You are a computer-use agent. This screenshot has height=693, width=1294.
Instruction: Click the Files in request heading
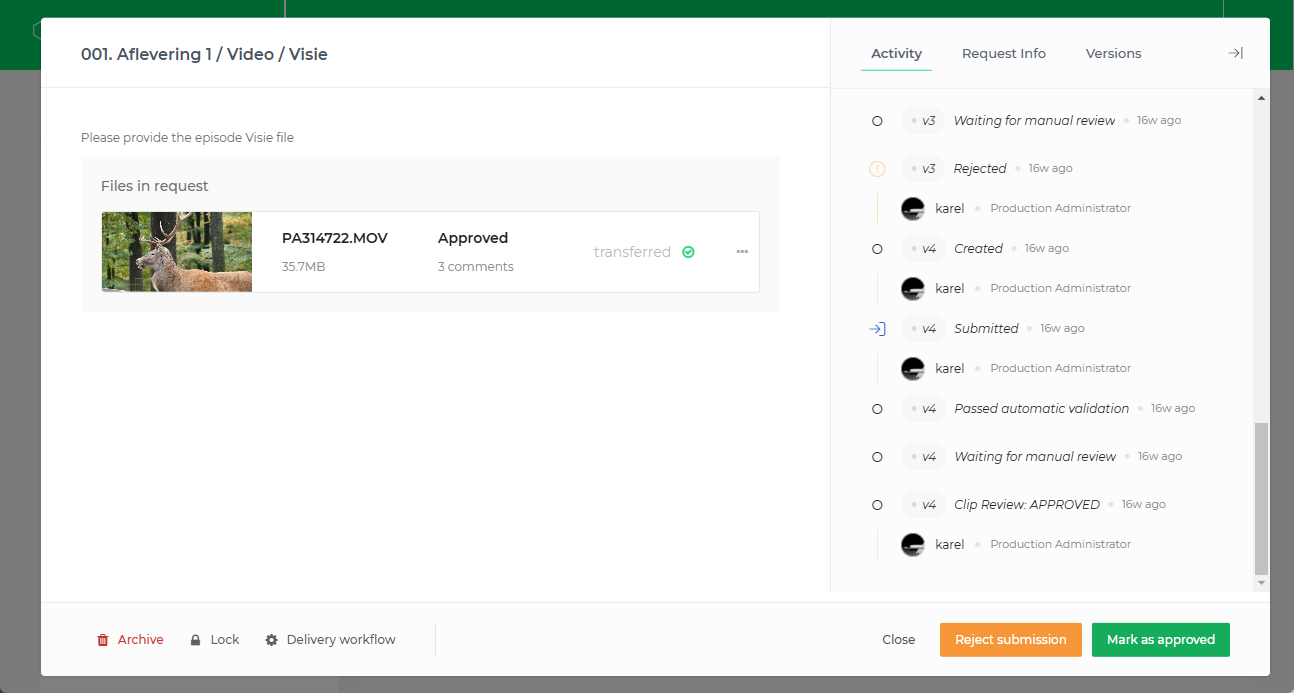point(155,186)
